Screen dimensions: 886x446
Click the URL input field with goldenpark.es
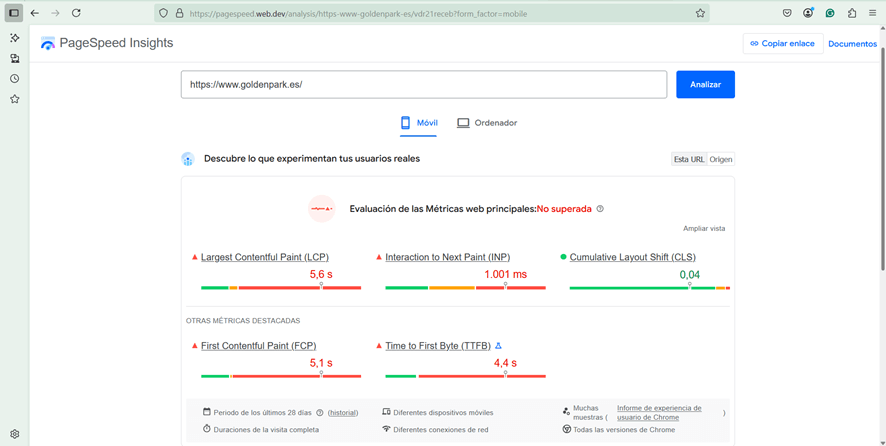(x=424, y=84)
